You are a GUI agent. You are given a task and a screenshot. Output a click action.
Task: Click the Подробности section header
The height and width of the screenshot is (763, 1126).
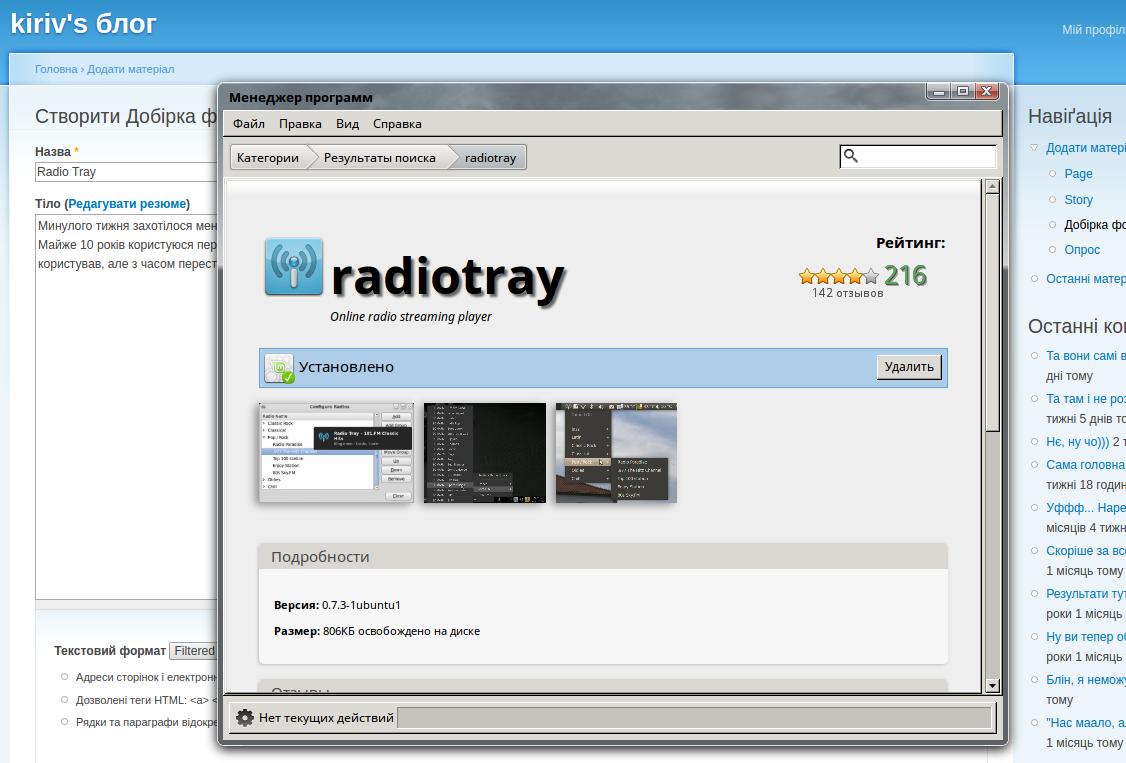click(603, 557)
